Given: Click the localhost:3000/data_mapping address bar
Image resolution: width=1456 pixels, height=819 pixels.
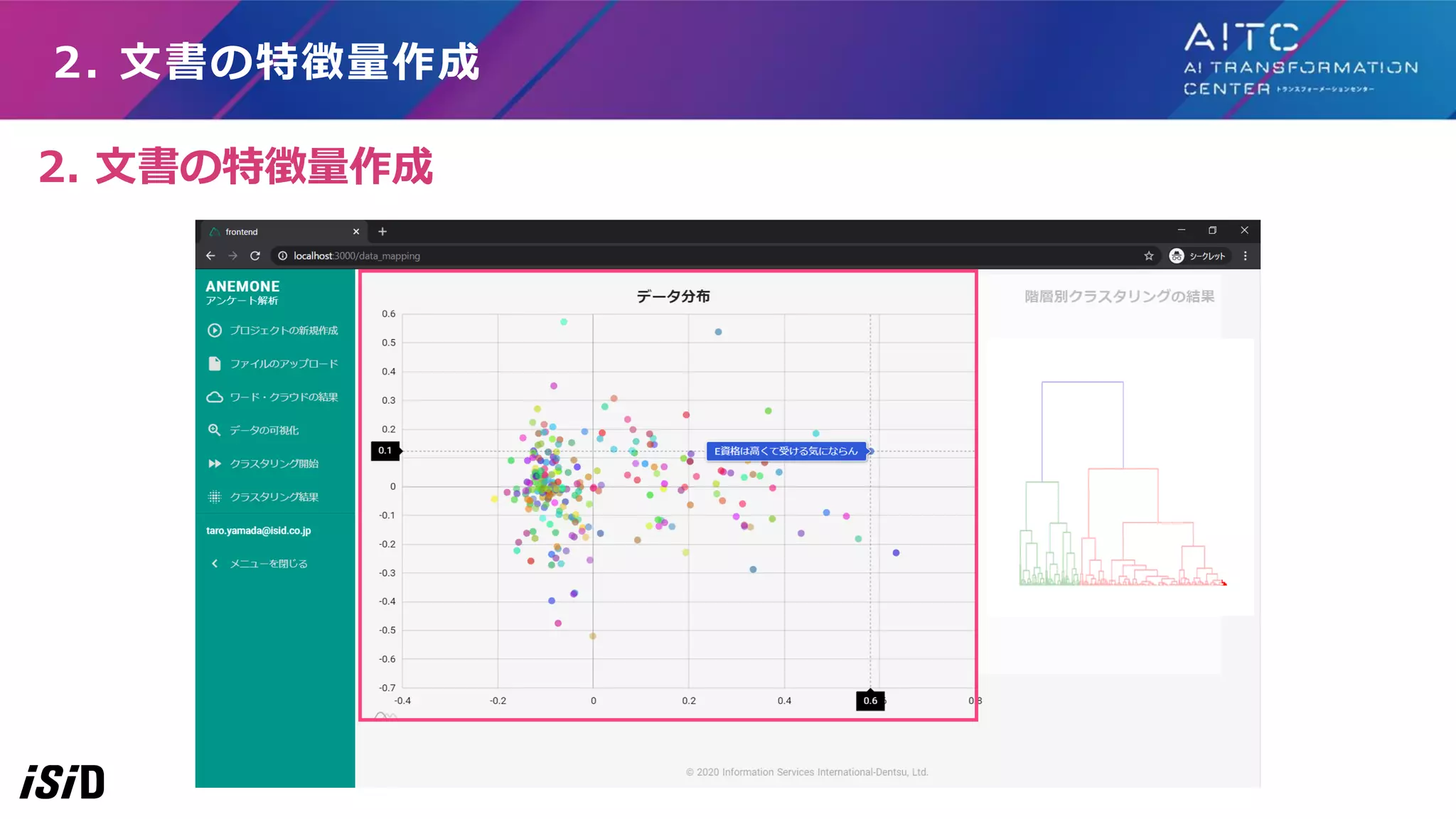Looking at the screenshot, I should [717, 256].
